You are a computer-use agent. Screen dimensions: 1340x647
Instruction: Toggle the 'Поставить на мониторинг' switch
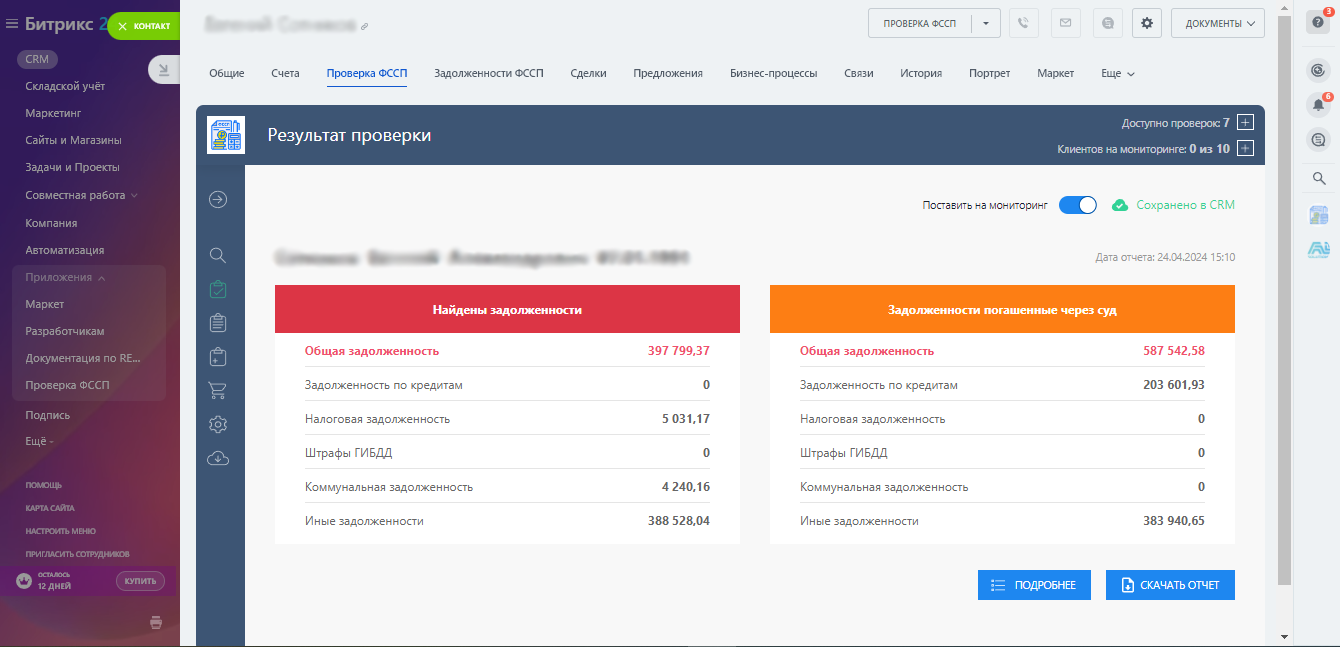[1077, 205]
